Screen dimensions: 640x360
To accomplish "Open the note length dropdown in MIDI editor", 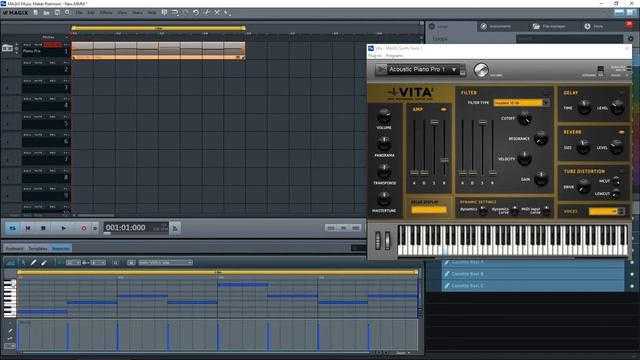I will 98,262.
